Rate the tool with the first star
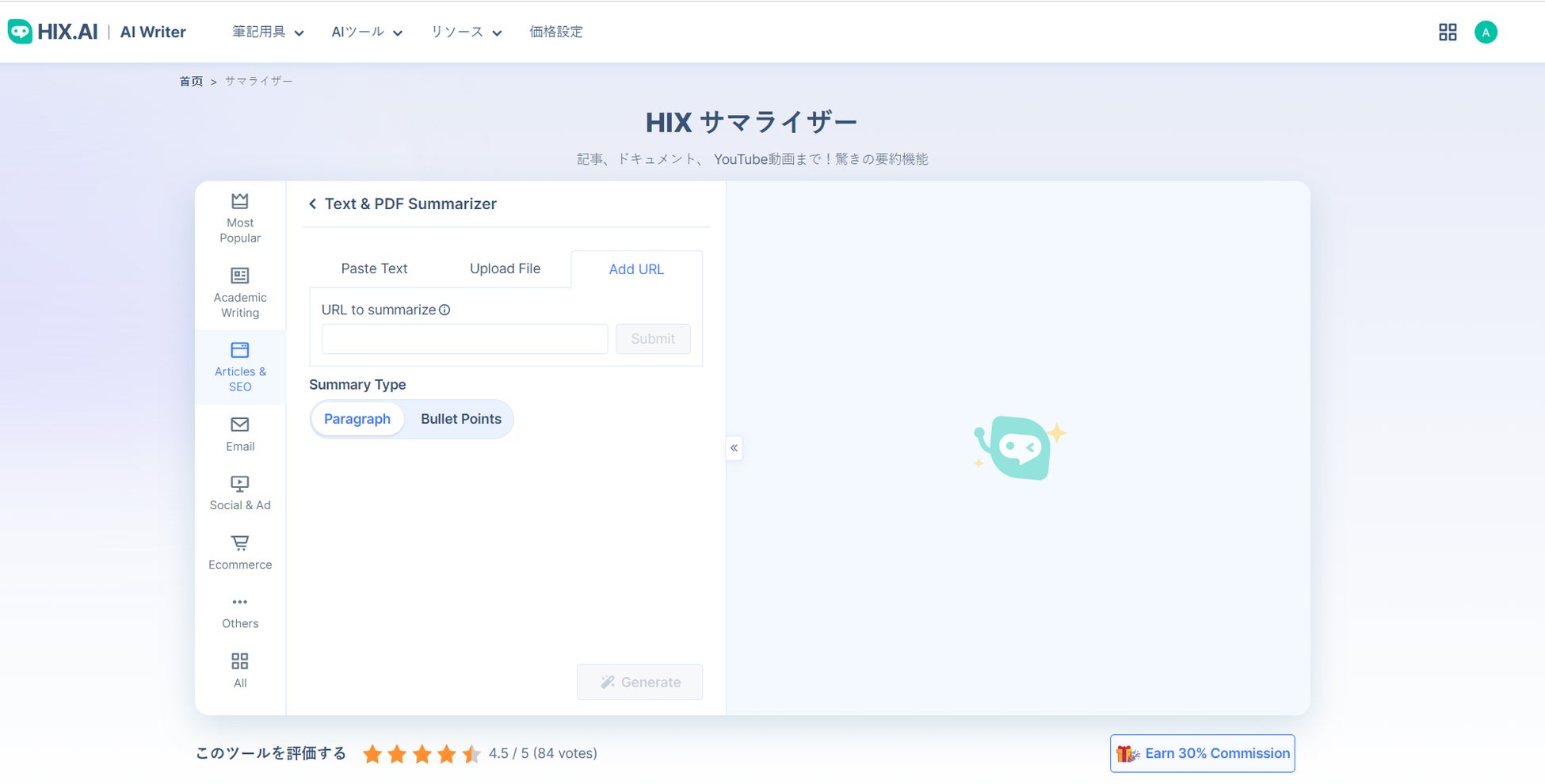Screen dimensions: 1545x784 tap(372, 754)
